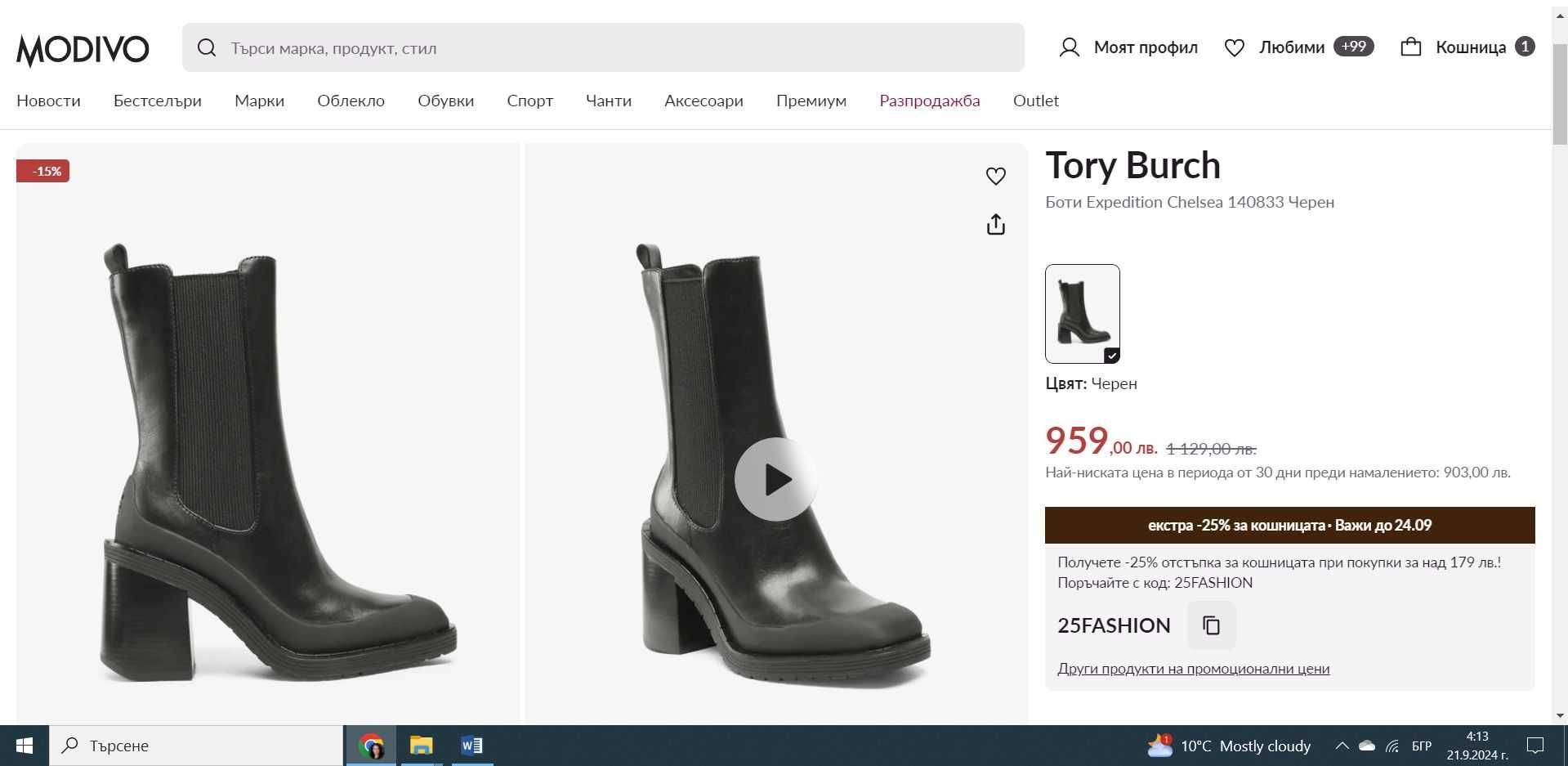1568x766 pixels.
Task: Open the Бестселъри menu
Action: click(158, 101)
